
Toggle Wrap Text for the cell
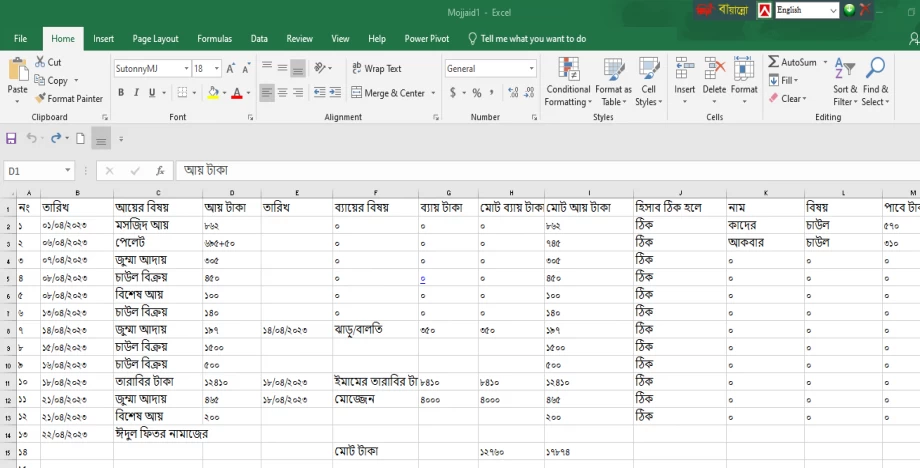[375, 69]
